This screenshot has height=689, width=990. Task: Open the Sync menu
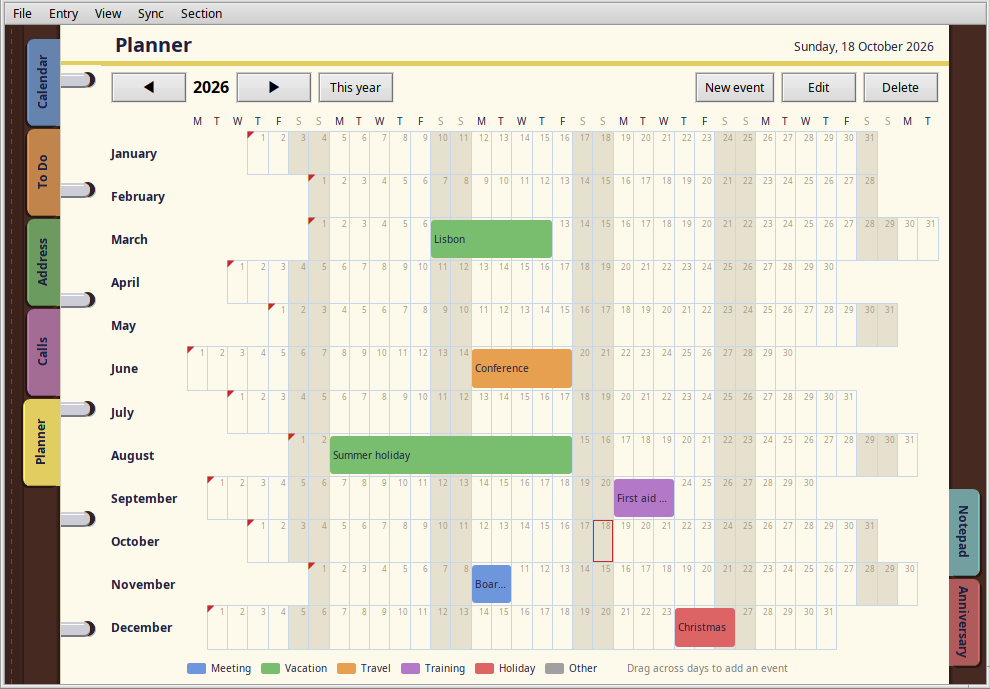point(151,13)
